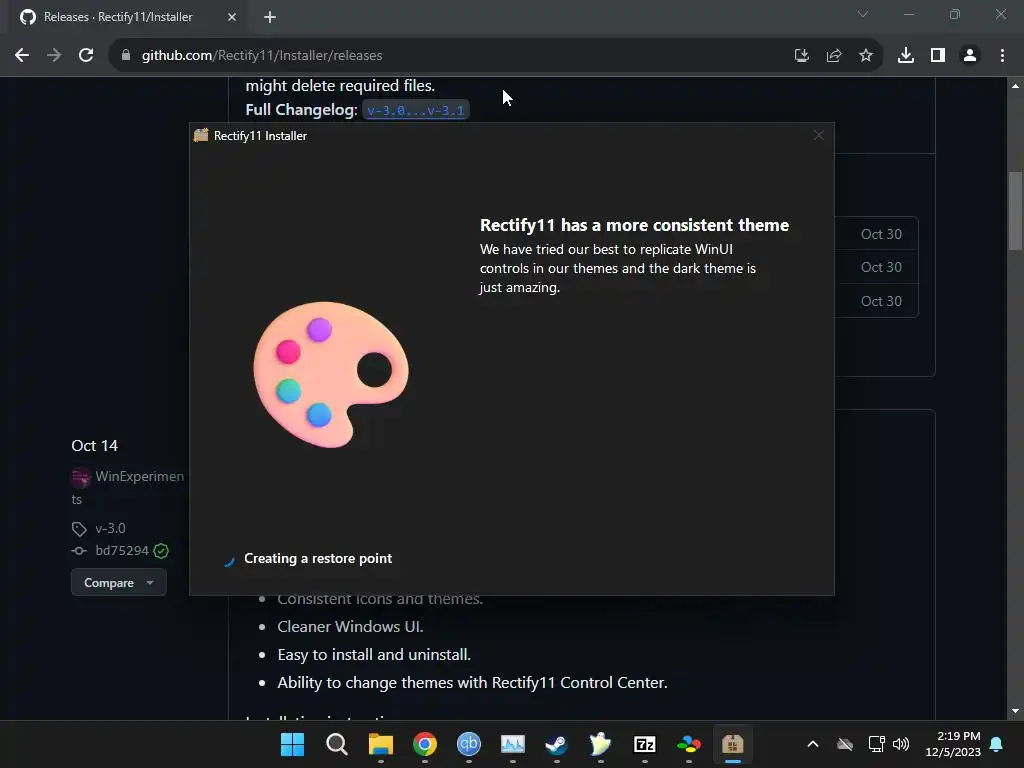This screenshot has width=1024, height=768.
Task: Click the Oct 14 release date
Action: click(95, 446)
